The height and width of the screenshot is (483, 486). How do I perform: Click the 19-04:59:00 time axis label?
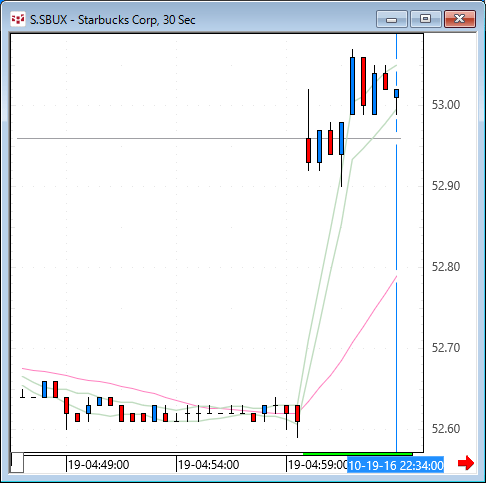(x=317, y=465)
